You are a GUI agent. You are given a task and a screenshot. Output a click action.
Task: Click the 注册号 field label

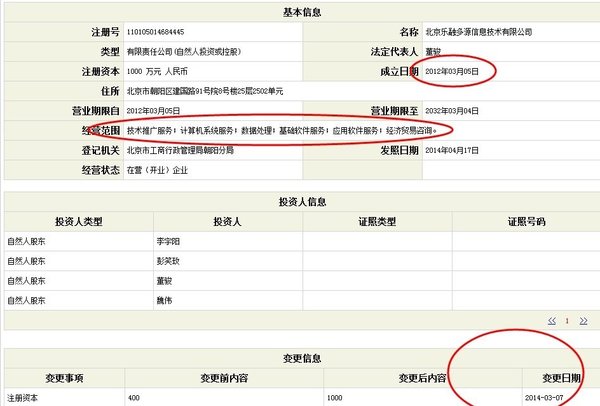click(x=105, y=32)
